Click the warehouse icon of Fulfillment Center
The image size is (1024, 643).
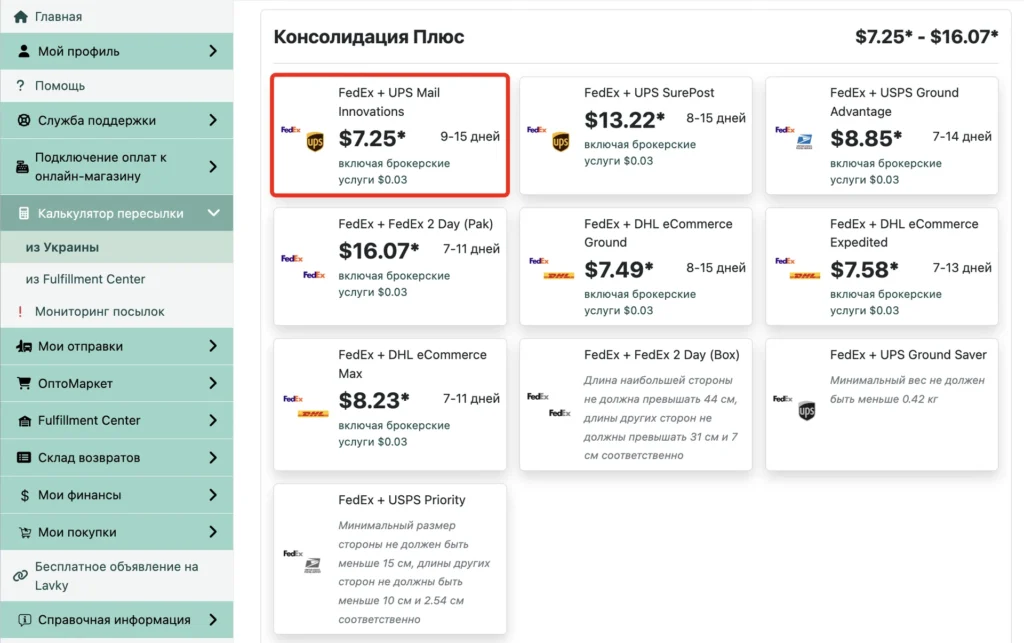pos(24,421)
